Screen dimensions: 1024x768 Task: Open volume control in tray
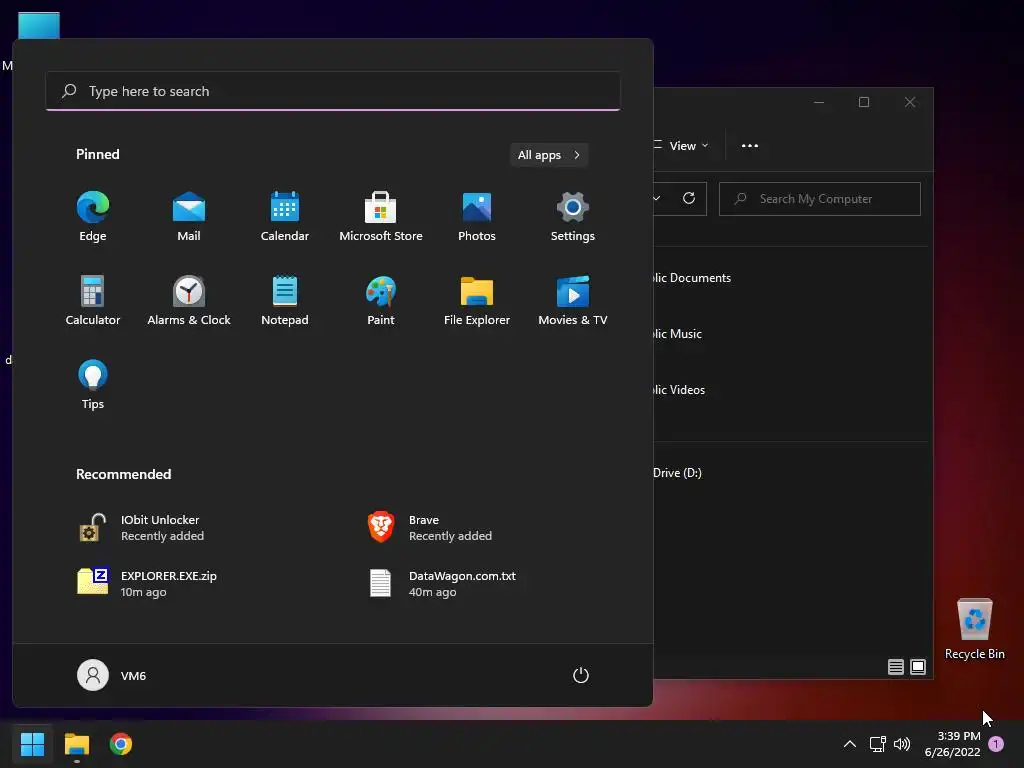[902, 744]
